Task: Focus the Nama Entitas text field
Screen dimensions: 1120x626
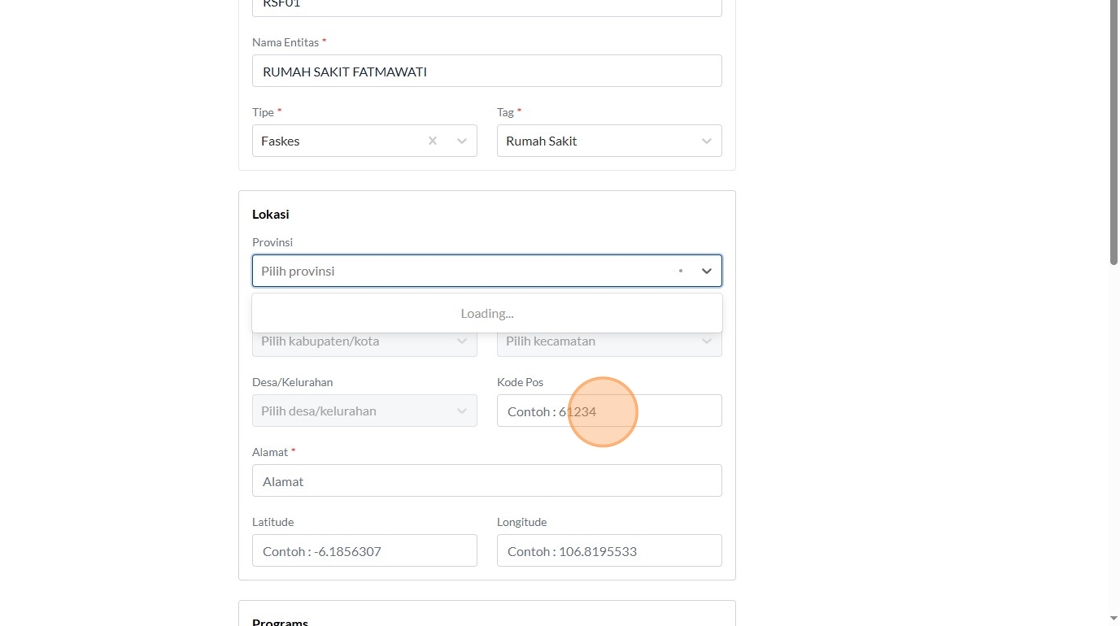Action: [x=487, y=71]
